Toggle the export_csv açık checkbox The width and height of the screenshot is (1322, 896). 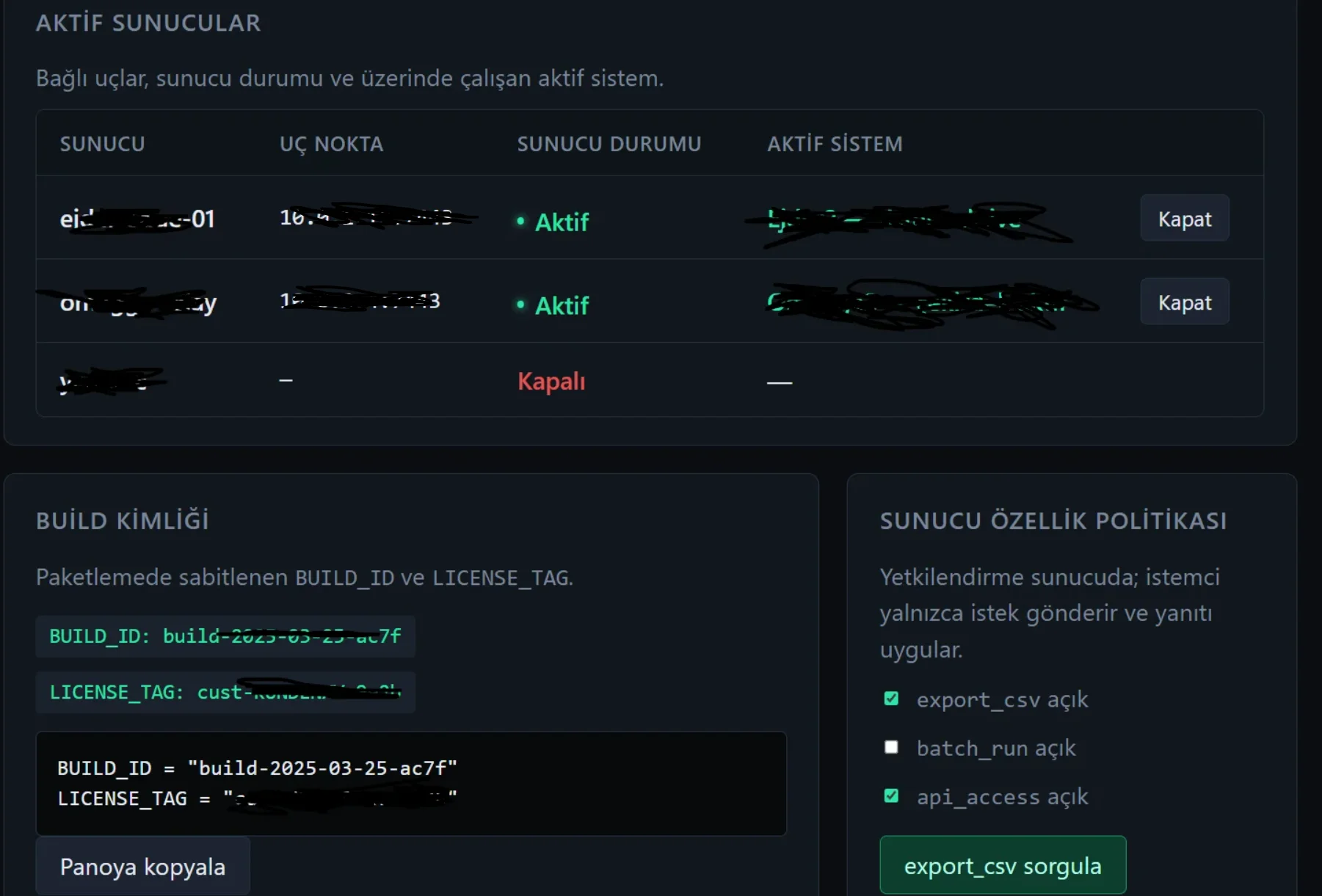(x=891, y=699)
